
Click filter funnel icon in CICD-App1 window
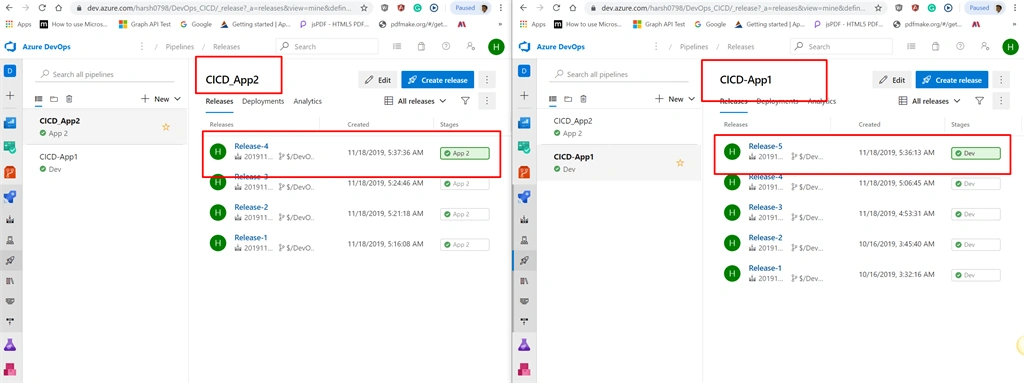(979, 101)
